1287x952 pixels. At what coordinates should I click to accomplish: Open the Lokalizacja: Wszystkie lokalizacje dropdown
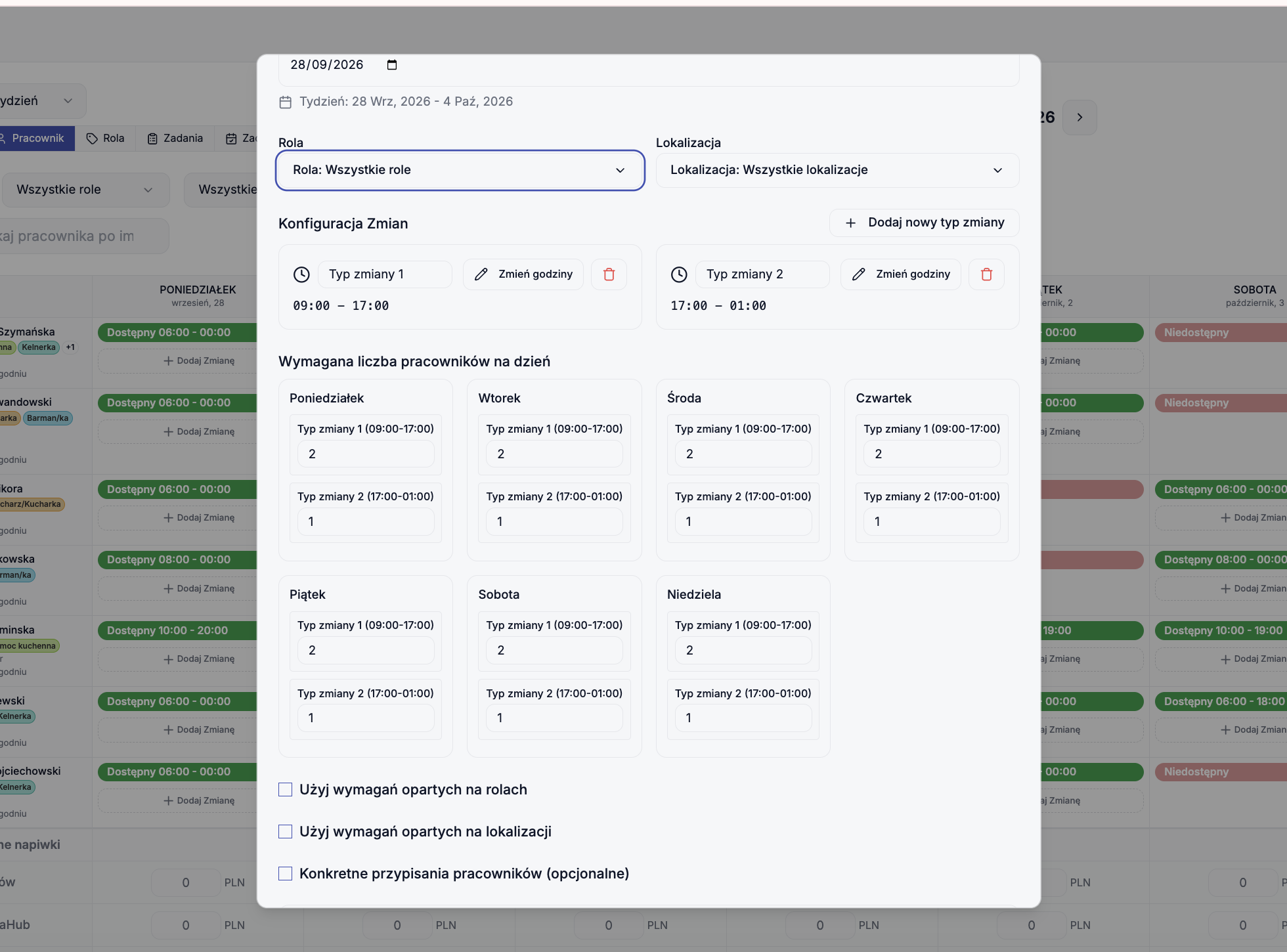(837, 170)
